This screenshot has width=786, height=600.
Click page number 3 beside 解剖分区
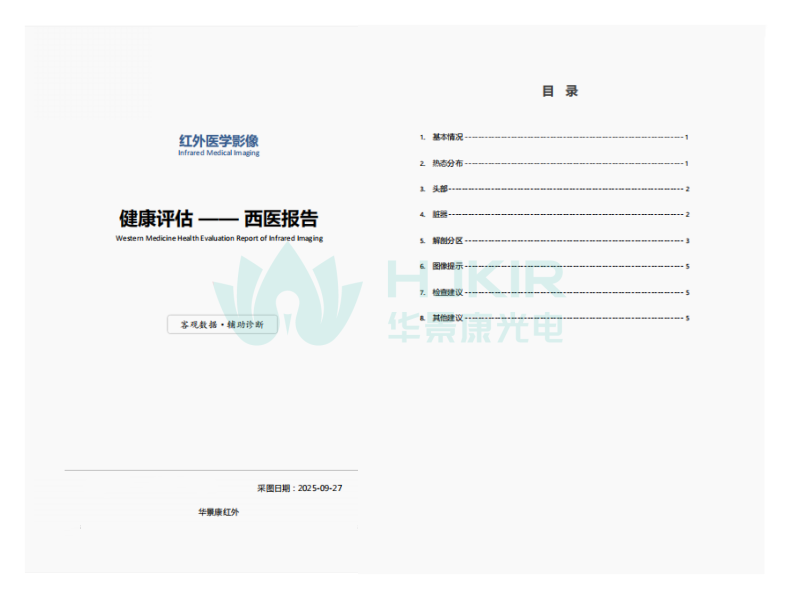click(687, 241)
